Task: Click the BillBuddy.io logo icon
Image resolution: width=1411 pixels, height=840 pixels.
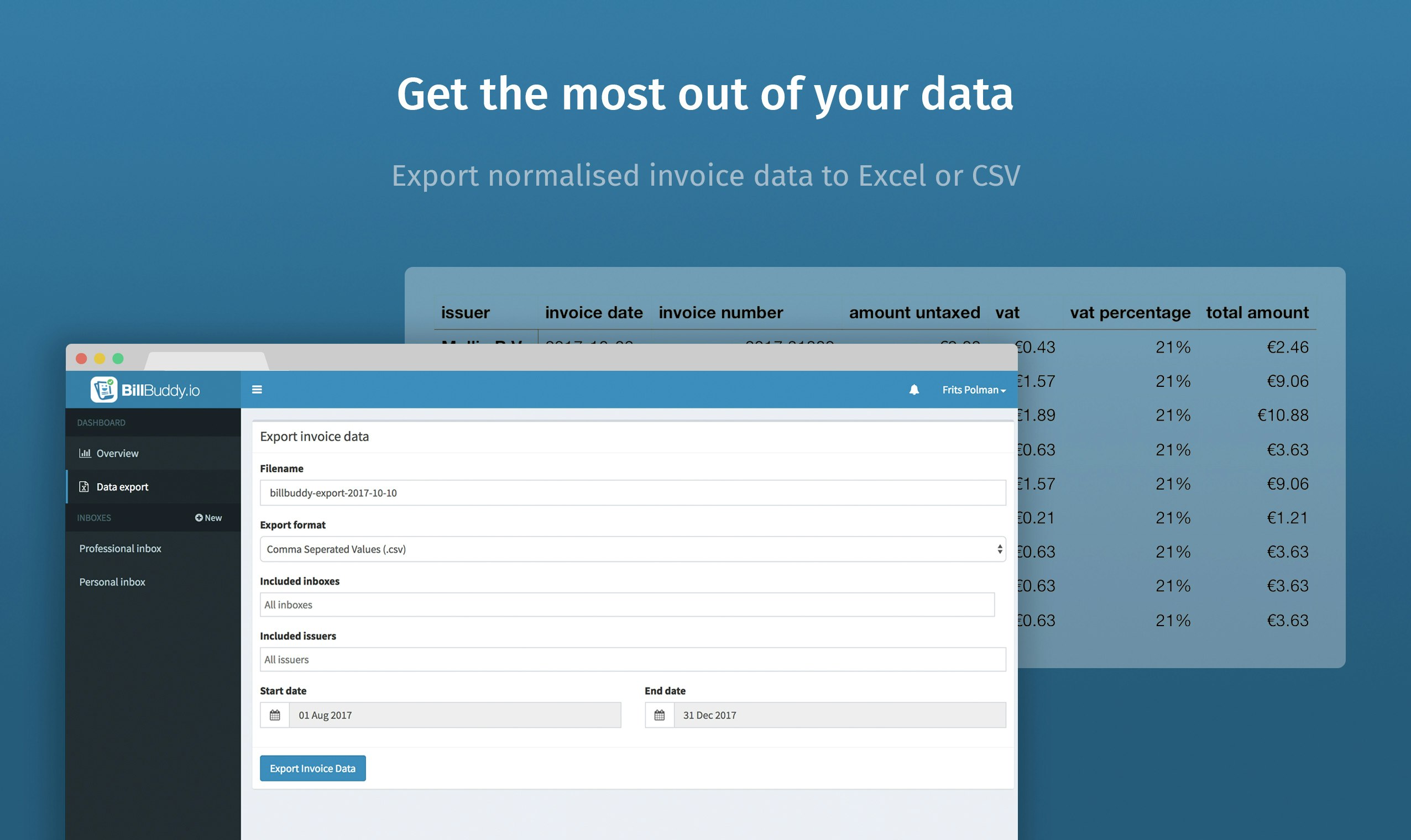Action: tap(103, 390)
